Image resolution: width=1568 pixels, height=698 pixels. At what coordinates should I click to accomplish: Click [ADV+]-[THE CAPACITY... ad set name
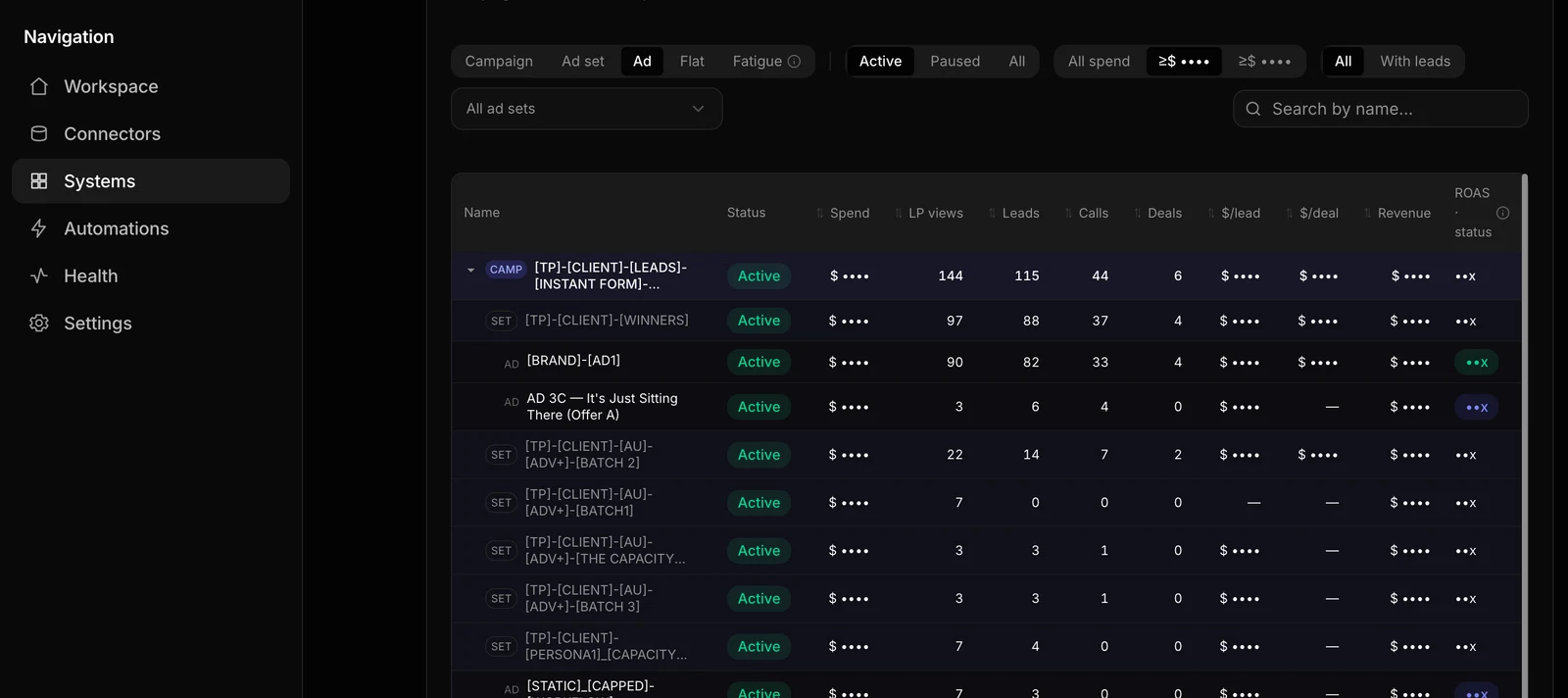[605, 550]
